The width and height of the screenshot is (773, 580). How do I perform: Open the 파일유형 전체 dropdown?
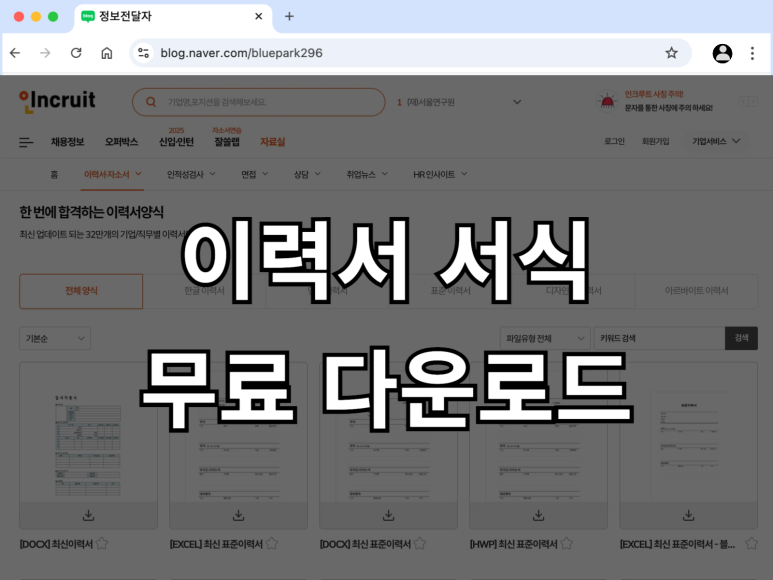[545, 339]
